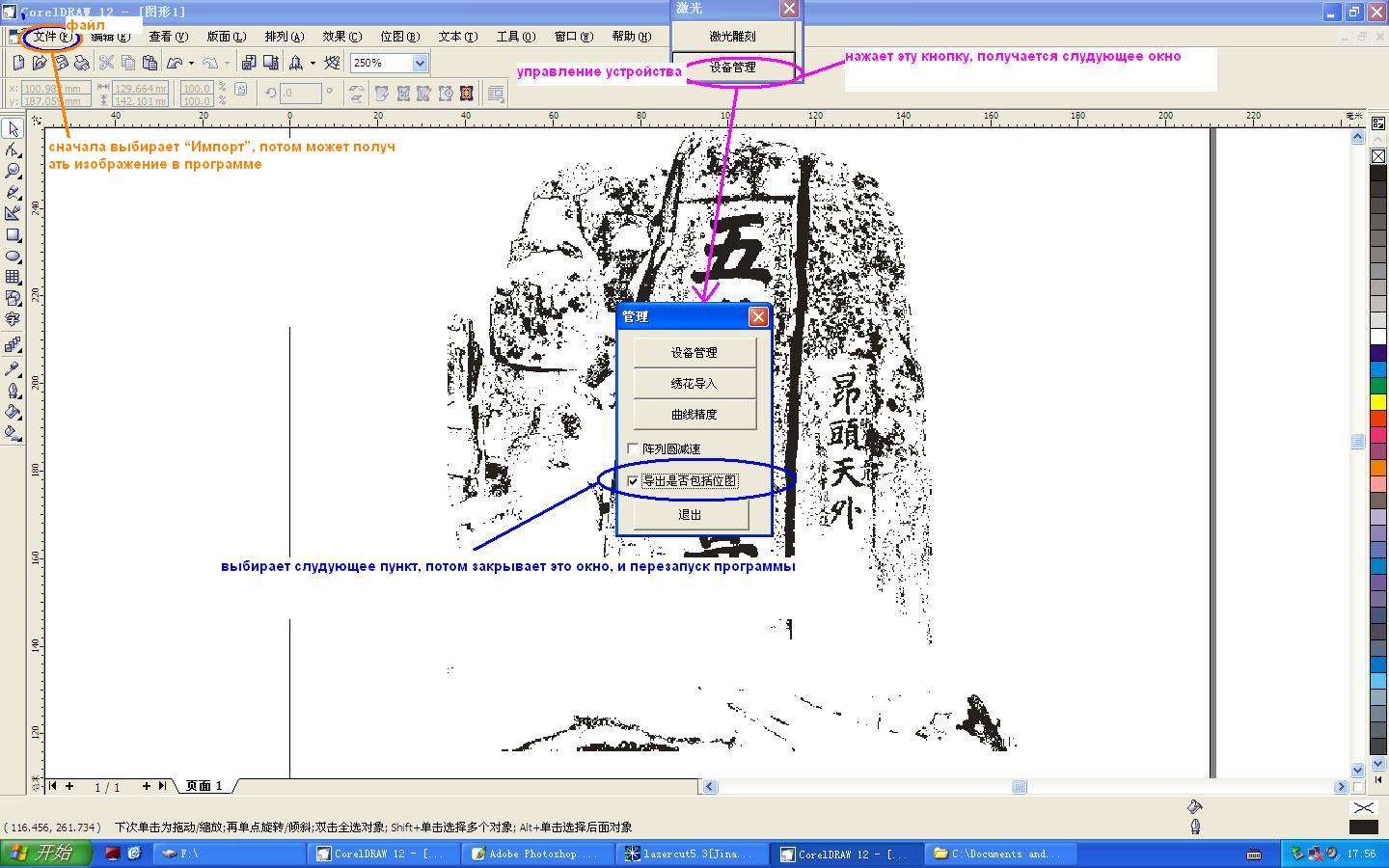Open the 位图 menu

pyautogui.click(x=399, y=37)
